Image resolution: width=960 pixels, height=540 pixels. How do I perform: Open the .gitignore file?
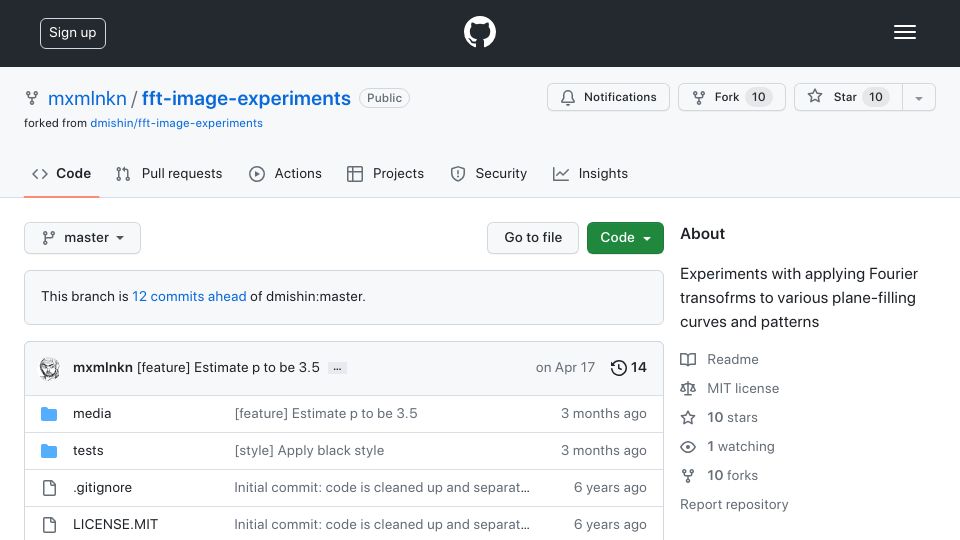point(102,488)
